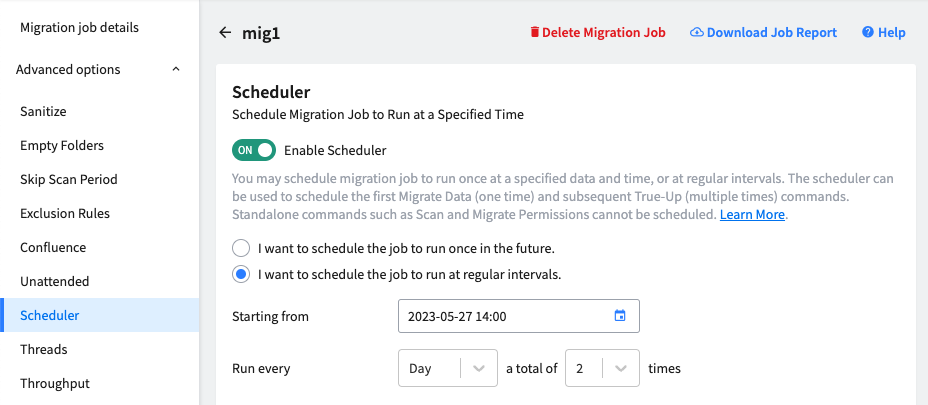The height and width of the screenshot is (405, 928).
Task: Open Skip Scan Period settings
Action: click(69, 179)
